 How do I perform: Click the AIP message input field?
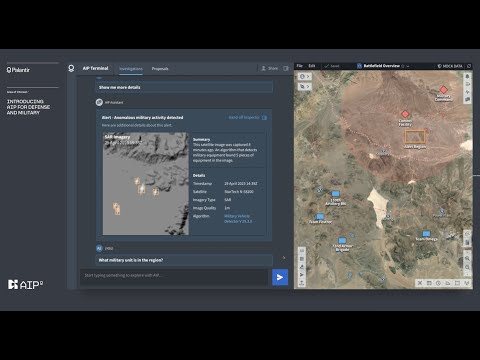pyautogui.click(x=174, y=276)
